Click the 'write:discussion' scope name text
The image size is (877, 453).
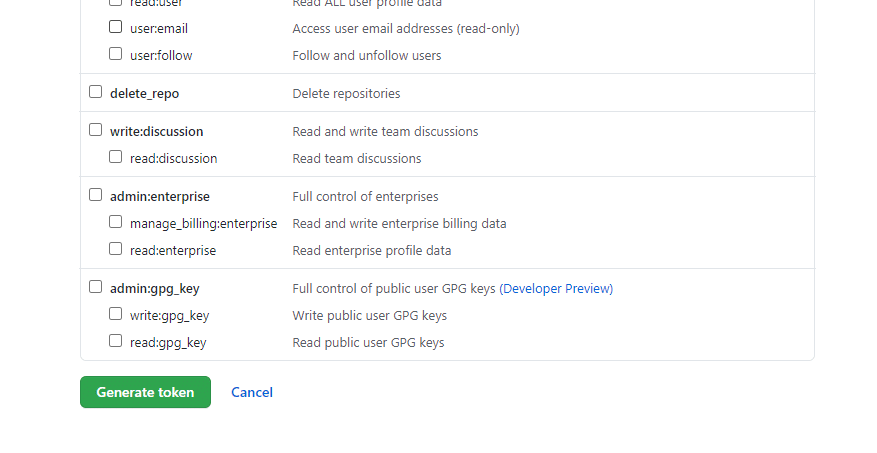(x=156, y=132)
